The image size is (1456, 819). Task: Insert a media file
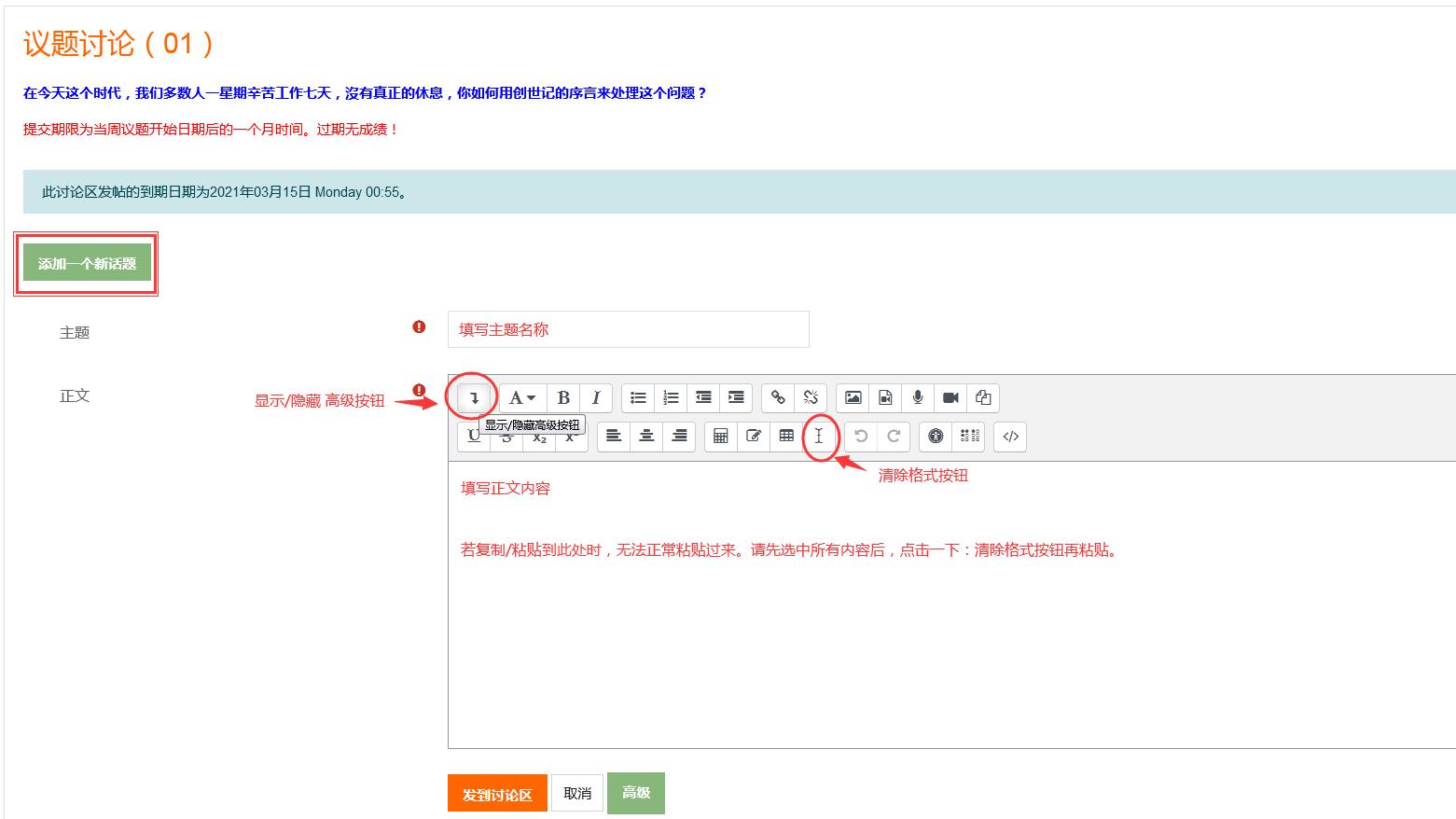(x=885, y=397)
